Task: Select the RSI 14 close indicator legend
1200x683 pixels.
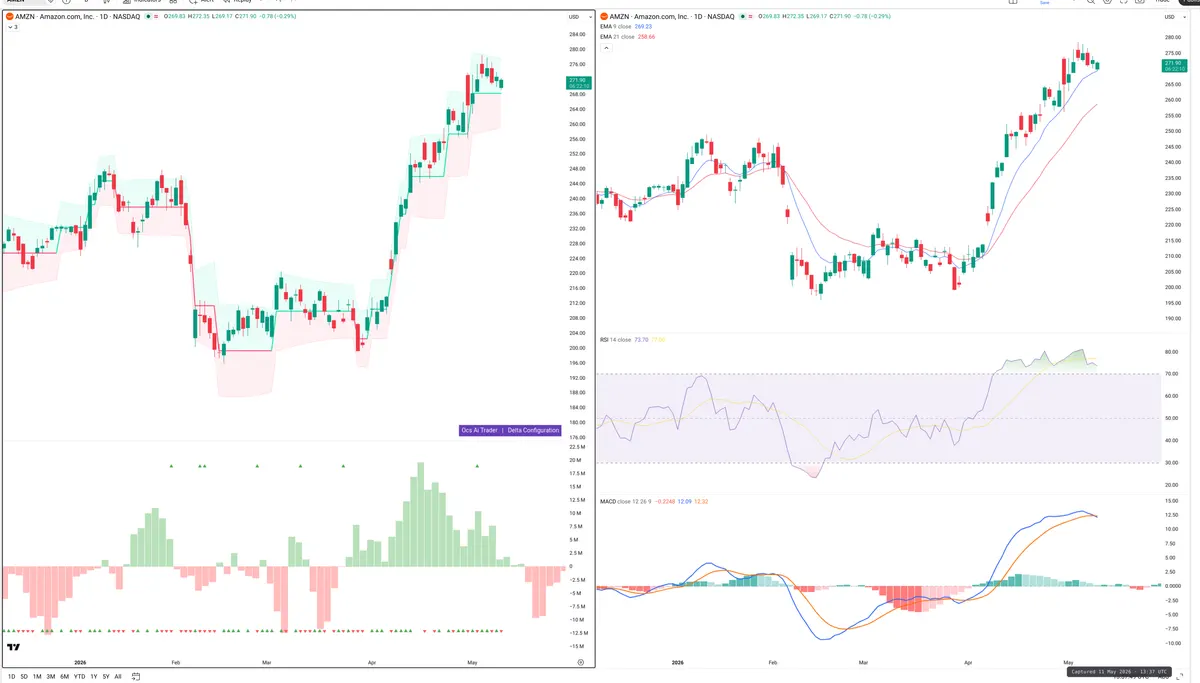Action: (x=615, y=340)
